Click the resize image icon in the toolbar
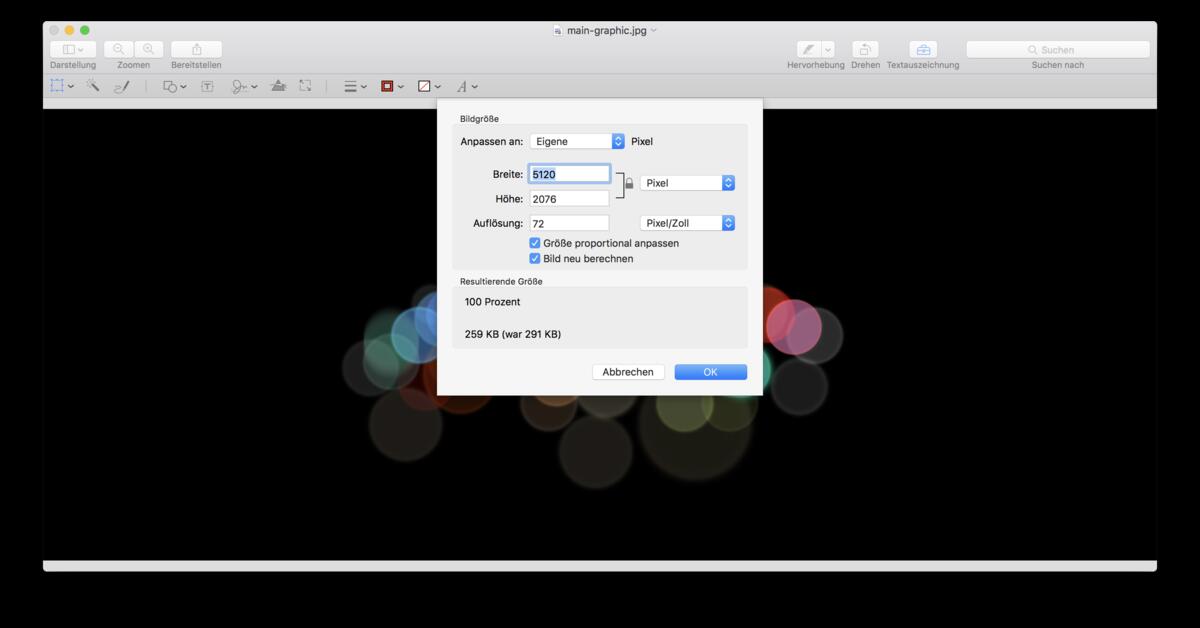Screen dimensions: 1200x628 305,86
